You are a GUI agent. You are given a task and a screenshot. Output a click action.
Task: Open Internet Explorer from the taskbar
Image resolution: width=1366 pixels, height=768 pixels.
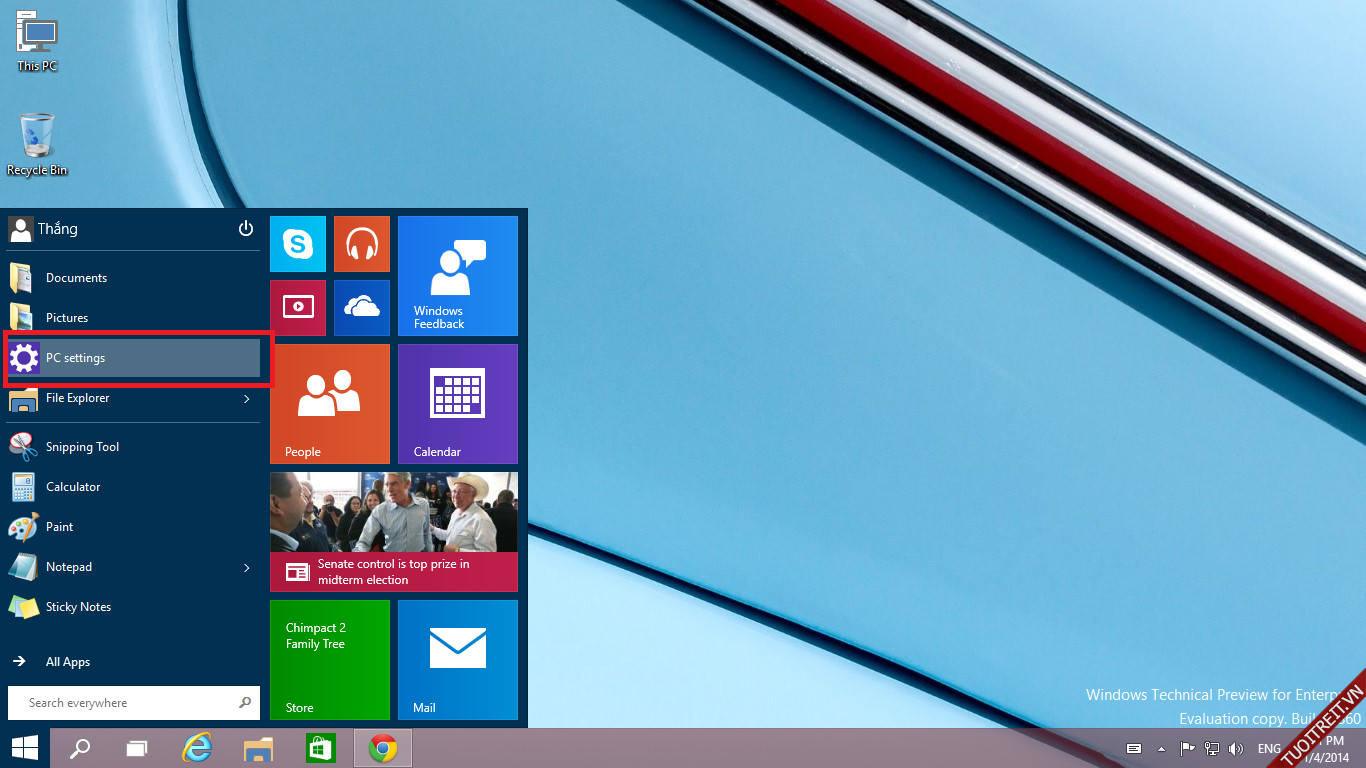click(x=197, y=748)
